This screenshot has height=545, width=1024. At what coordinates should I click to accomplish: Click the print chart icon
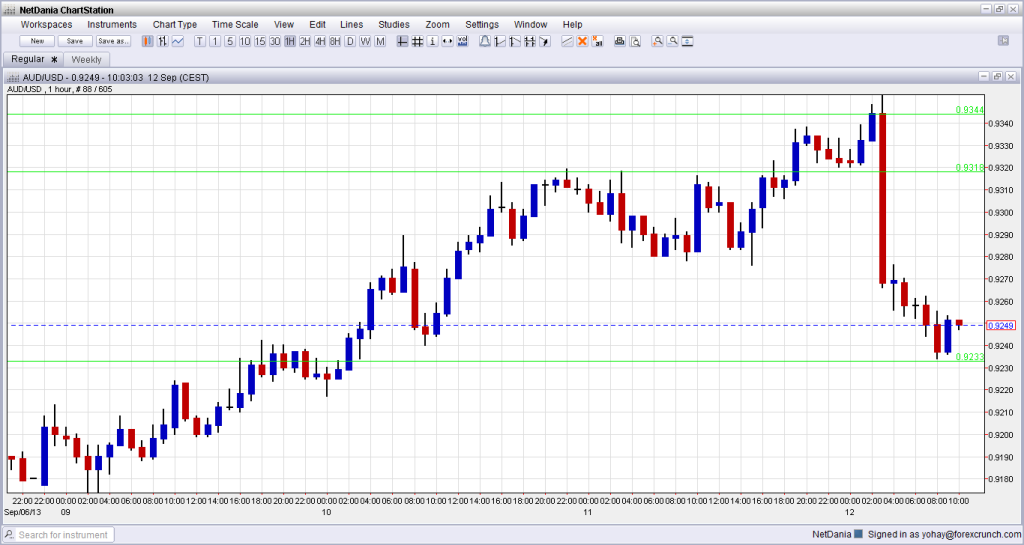[x=619, y=41]
